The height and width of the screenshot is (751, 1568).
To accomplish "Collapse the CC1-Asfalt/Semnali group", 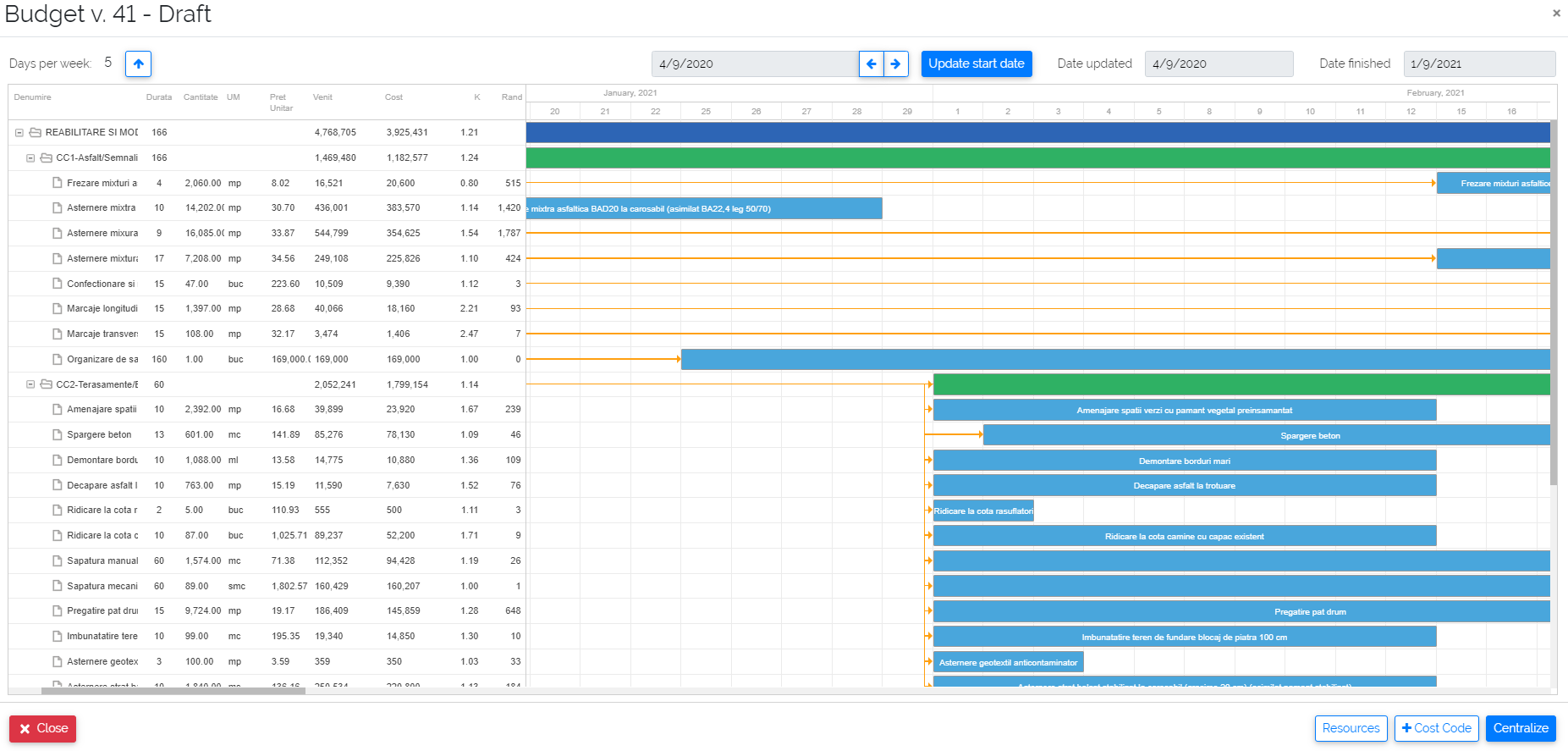I will click(x=30, y=158).
